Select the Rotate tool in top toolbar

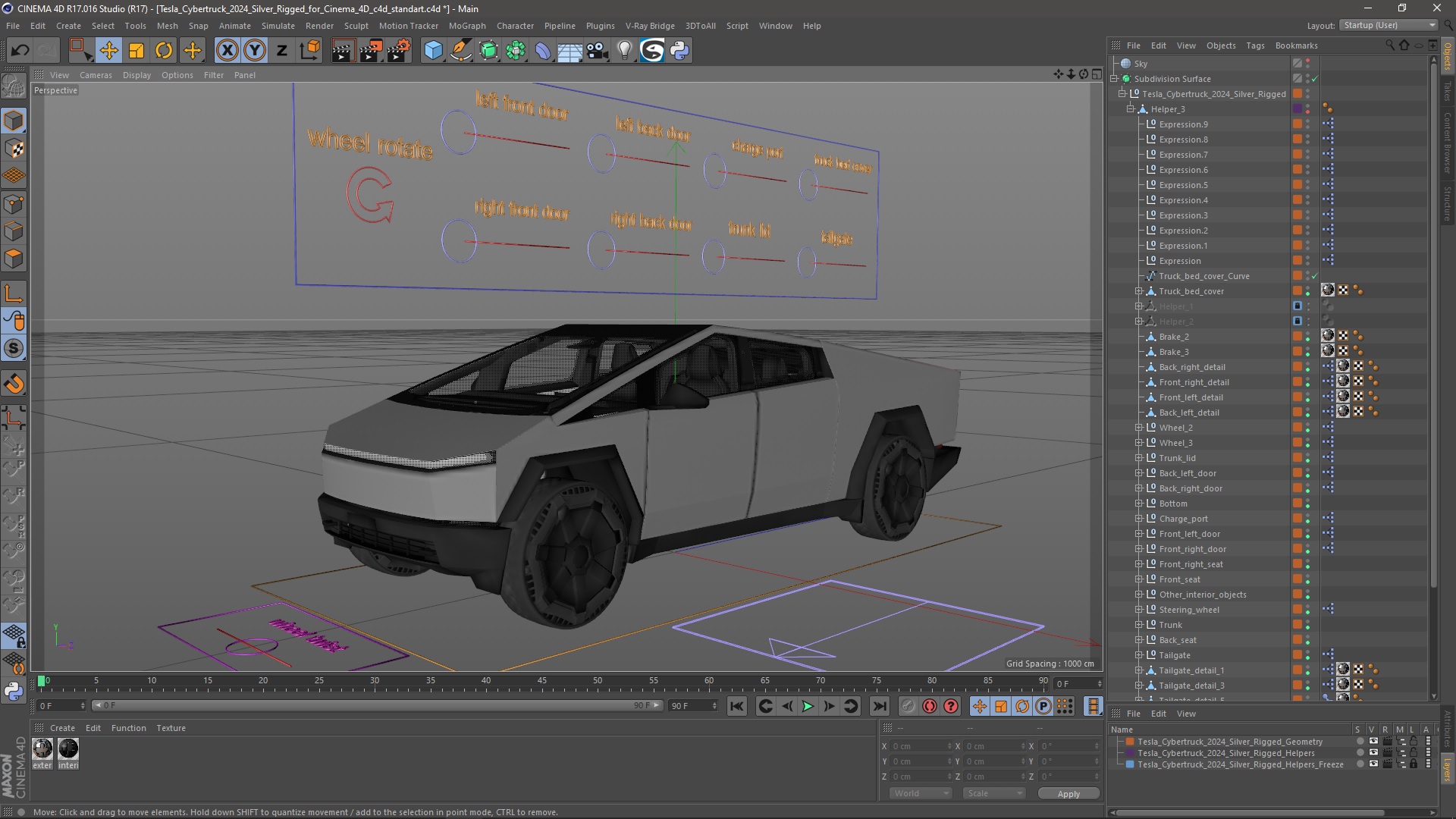pos(164,51)
